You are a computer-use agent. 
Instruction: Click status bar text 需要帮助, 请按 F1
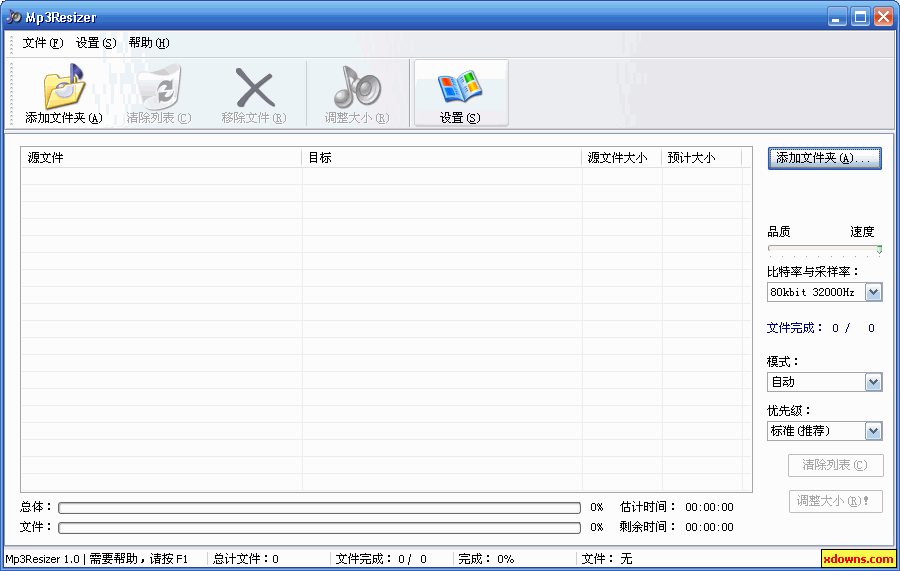(x=138, y=558)
